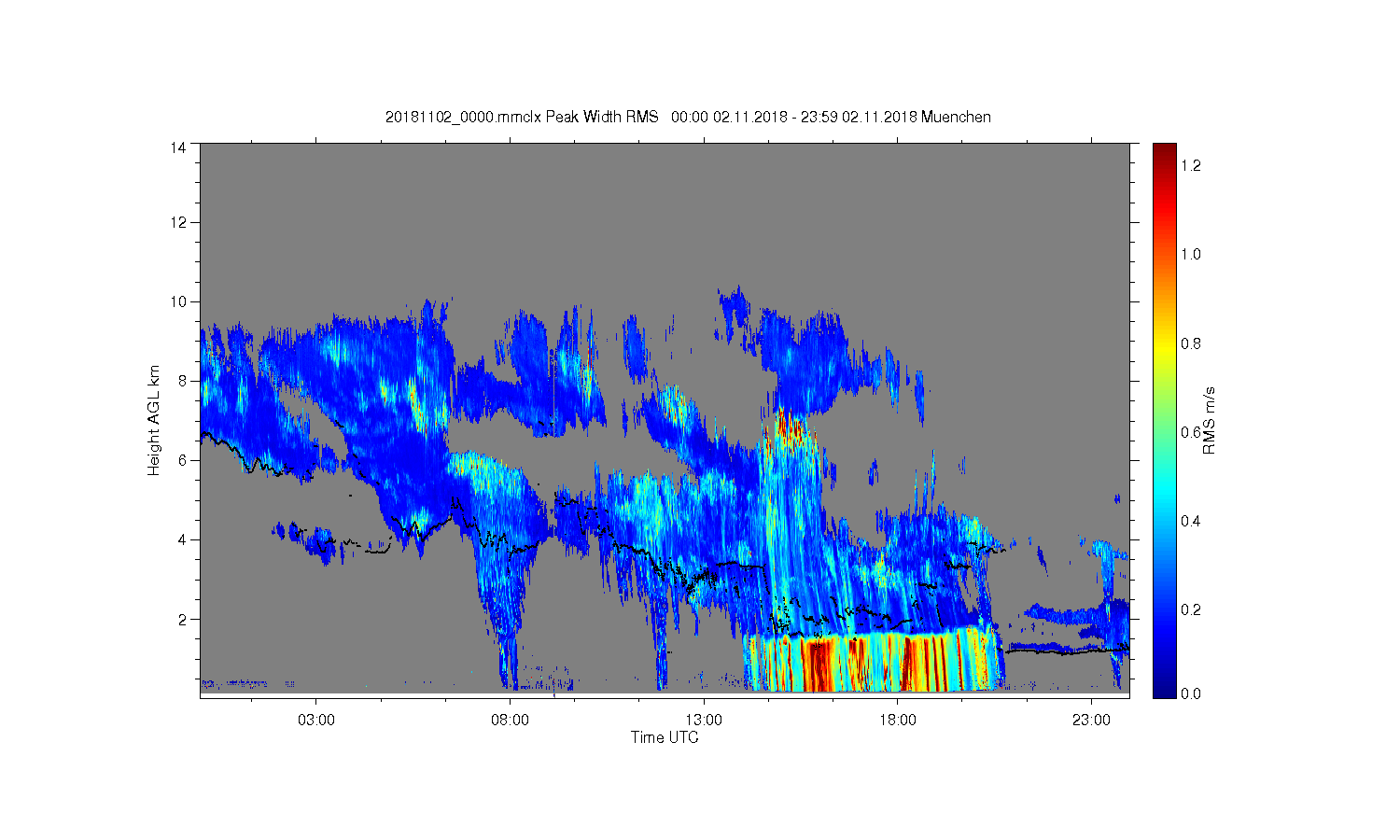Click the 08:00 time tick label
This screenshot has width=1400, height=840.
point(511,721)
